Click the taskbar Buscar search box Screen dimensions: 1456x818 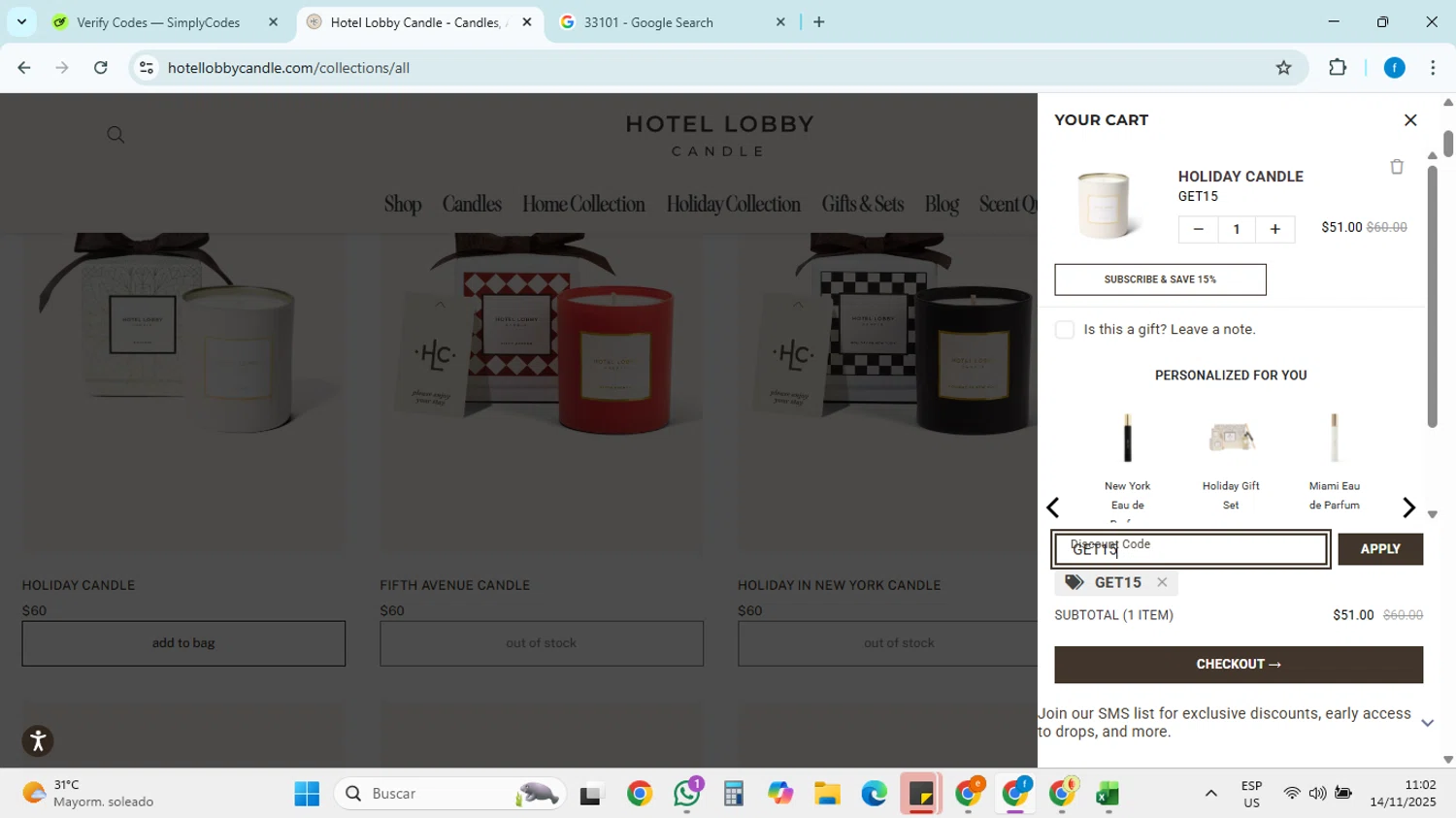(x=448, y=794)
